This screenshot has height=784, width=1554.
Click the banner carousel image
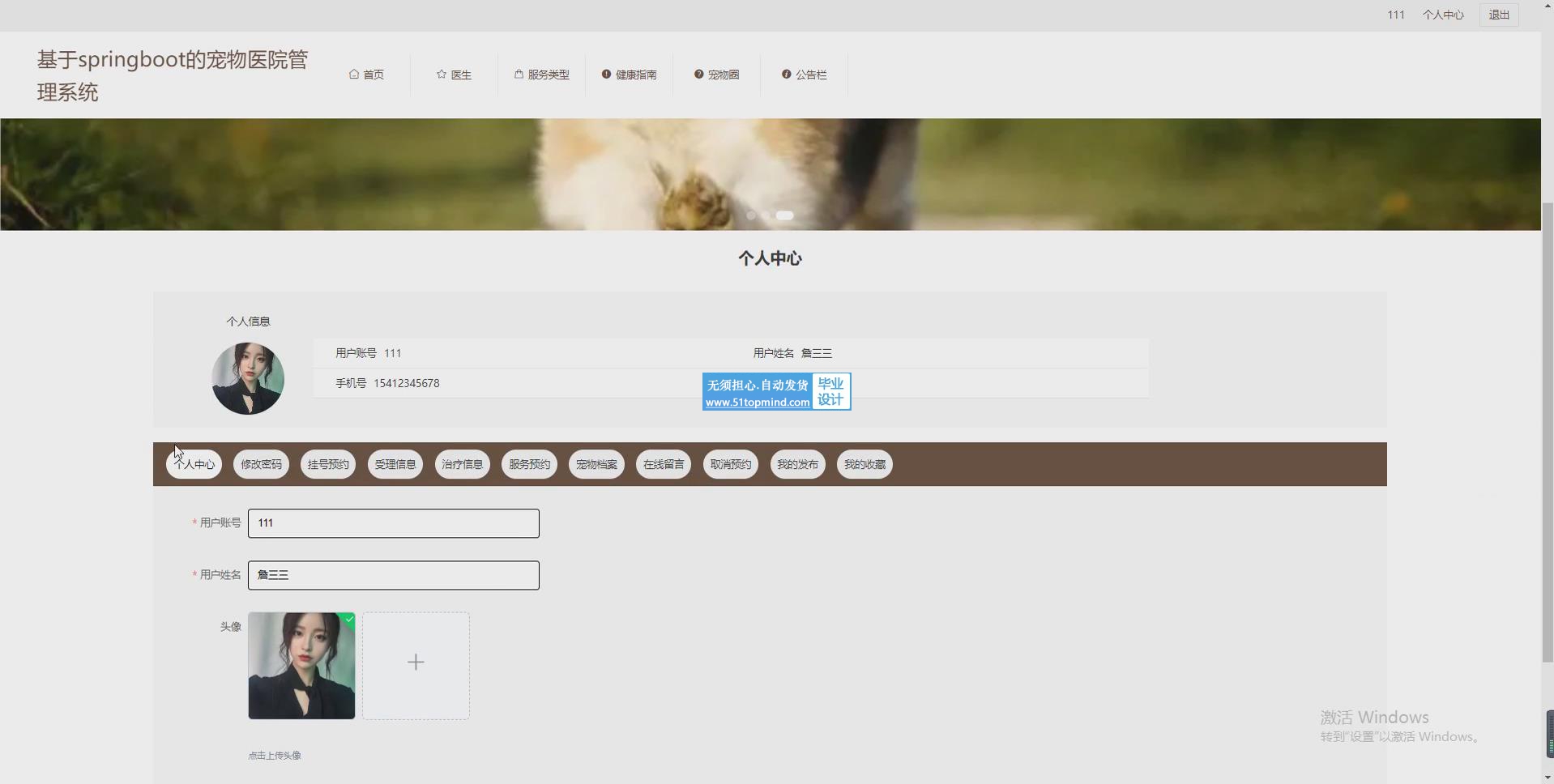[771, 174]
